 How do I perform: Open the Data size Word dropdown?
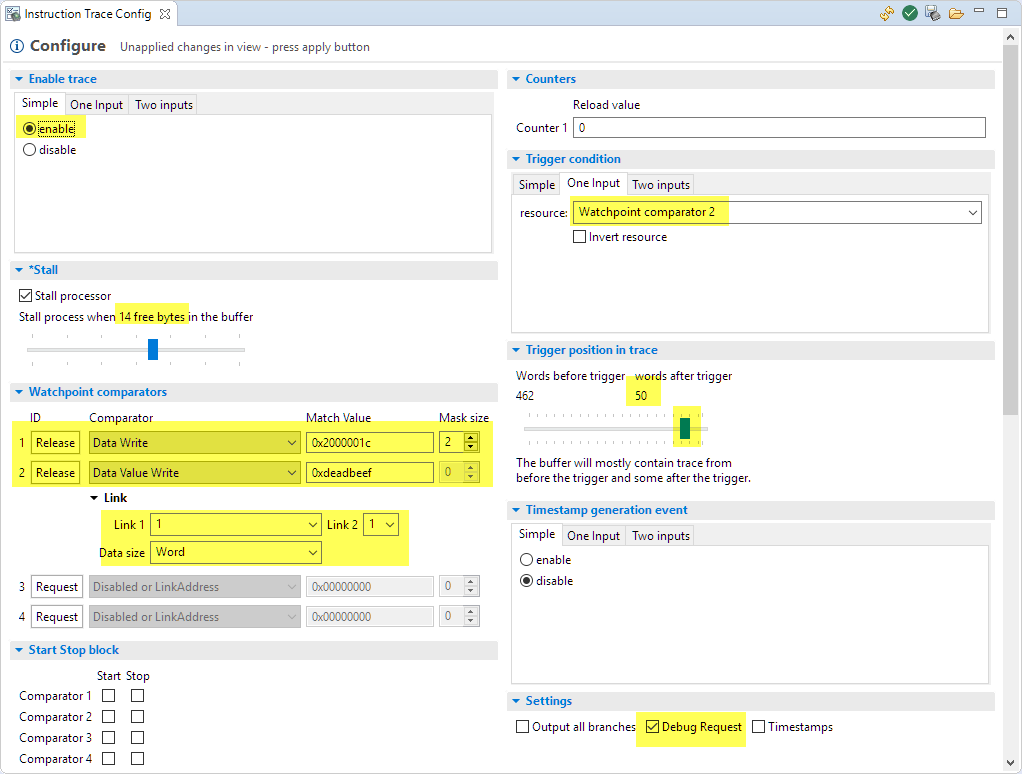click(312, 552)
